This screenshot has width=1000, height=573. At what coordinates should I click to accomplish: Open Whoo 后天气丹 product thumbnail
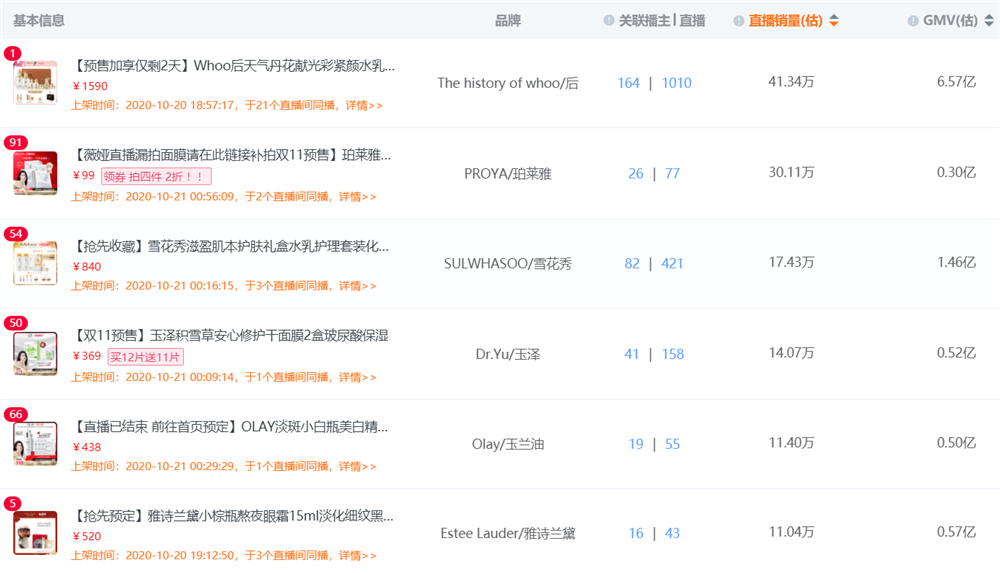click(x=35, y=83)
